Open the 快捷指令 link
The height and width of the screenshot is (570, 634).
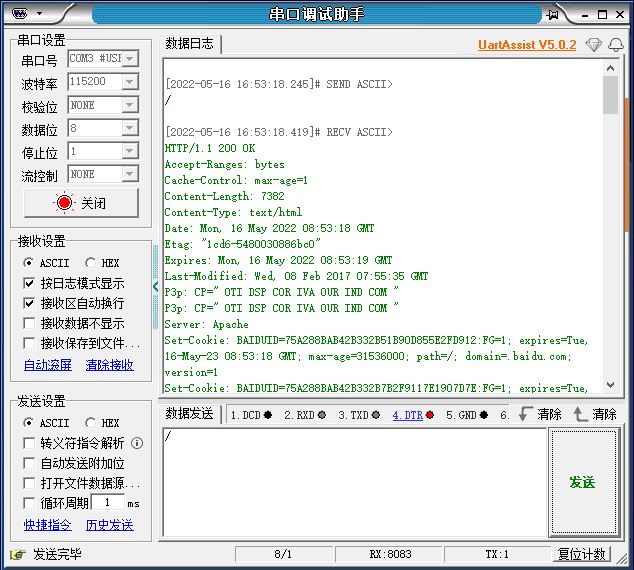click(x=48, y=525)
